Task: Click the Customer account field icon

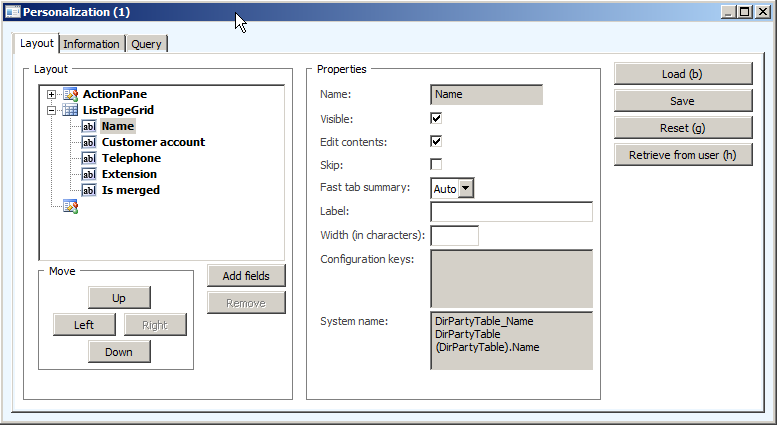Action: tap(89, 142)
